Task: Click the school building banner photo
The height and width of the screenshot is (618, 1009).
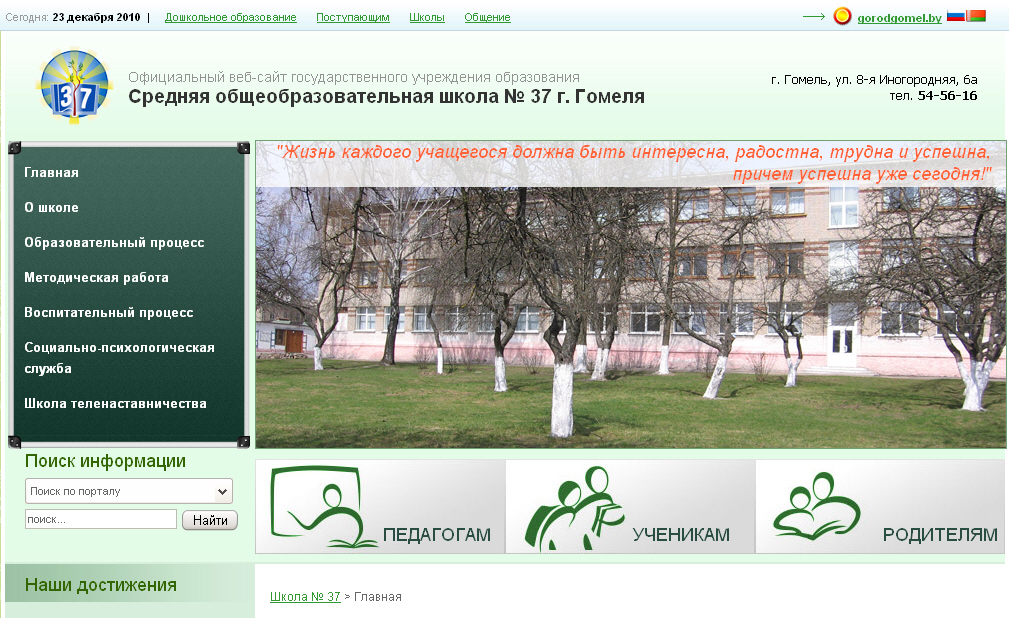Action: (630, 320)
